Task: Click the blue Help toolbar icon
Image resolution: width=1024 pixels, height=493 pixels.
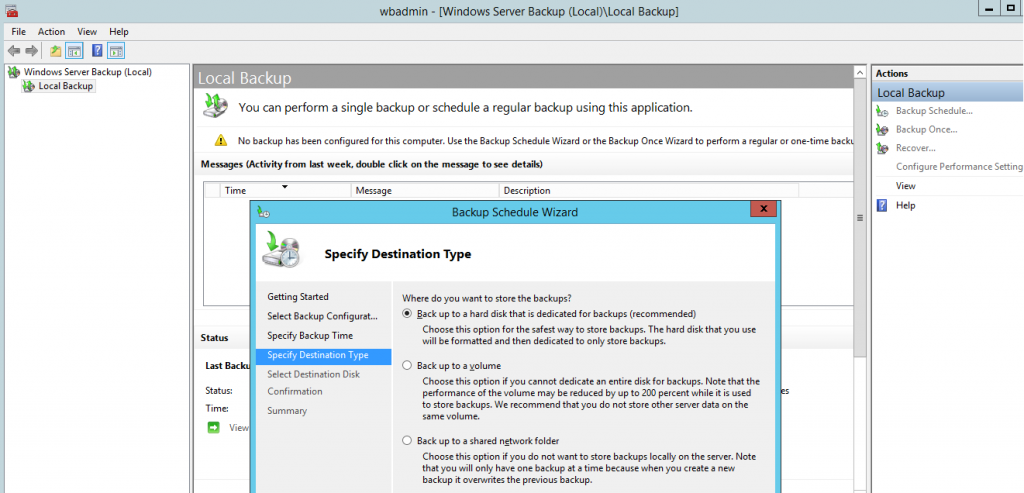Action: [x=97, y=51]
